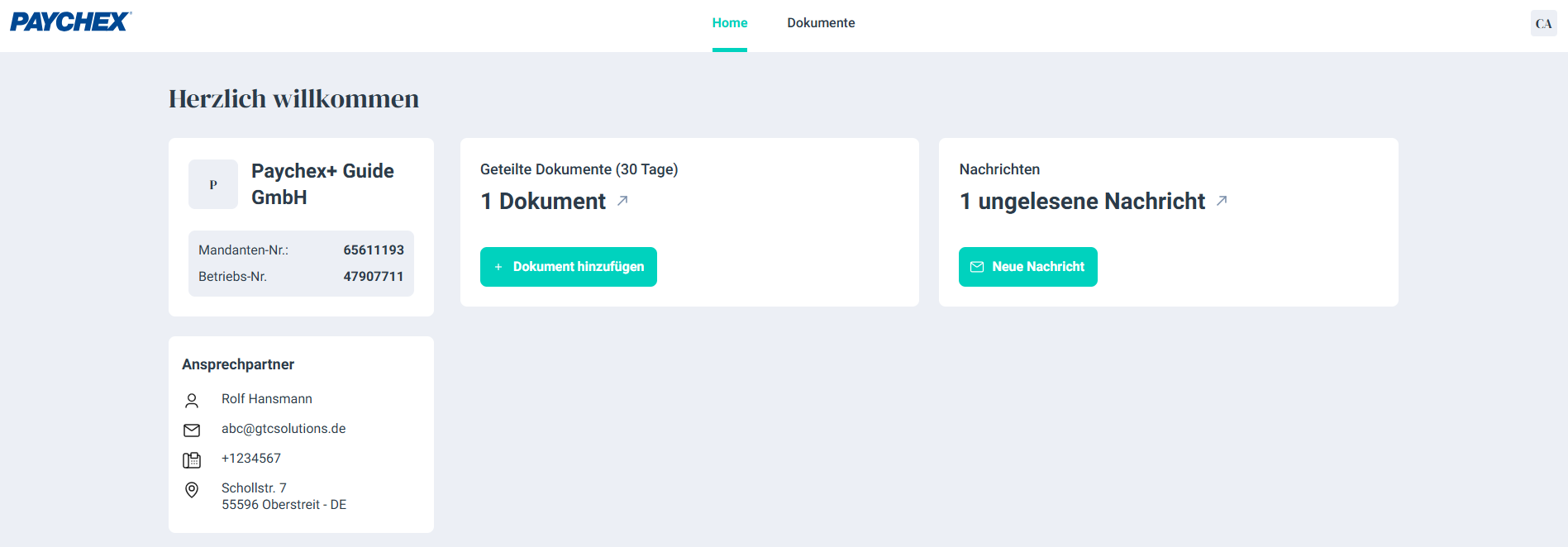Click the Mandanten-Nr. value 65611193
1568x547 pixels.
[374, 250]
